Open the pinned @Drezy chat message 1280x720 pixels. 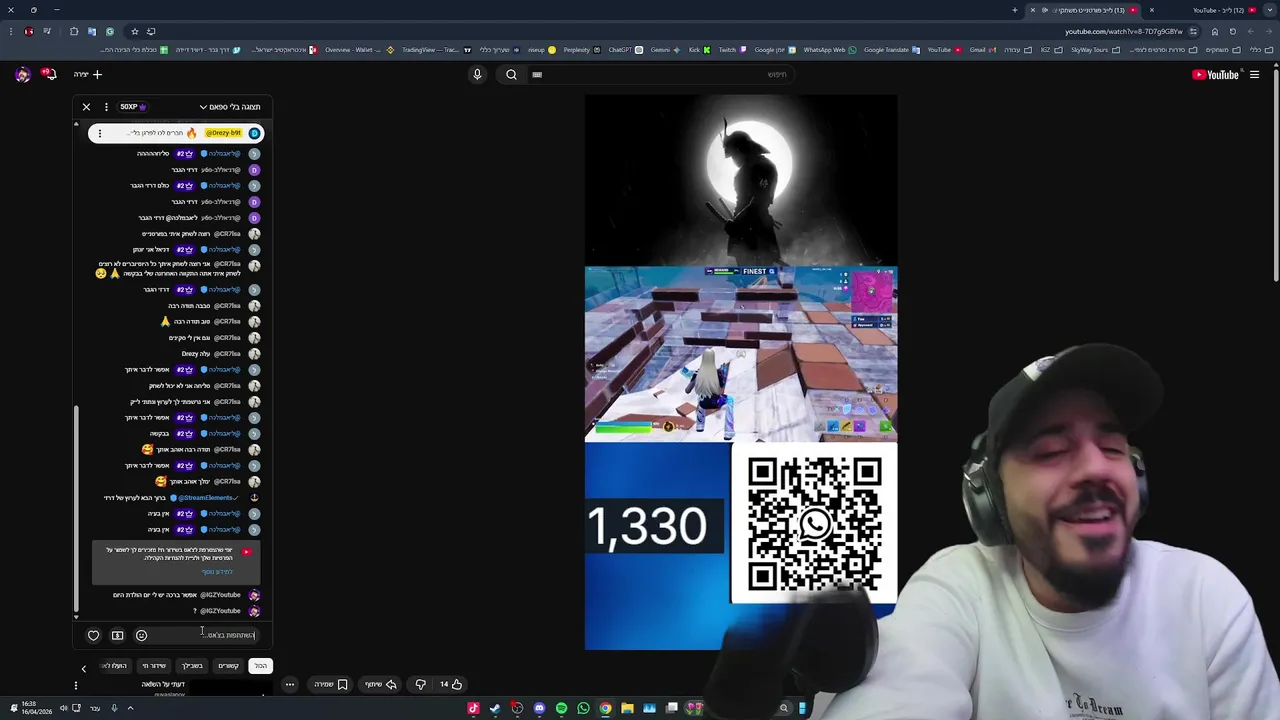tap(175, 133)
